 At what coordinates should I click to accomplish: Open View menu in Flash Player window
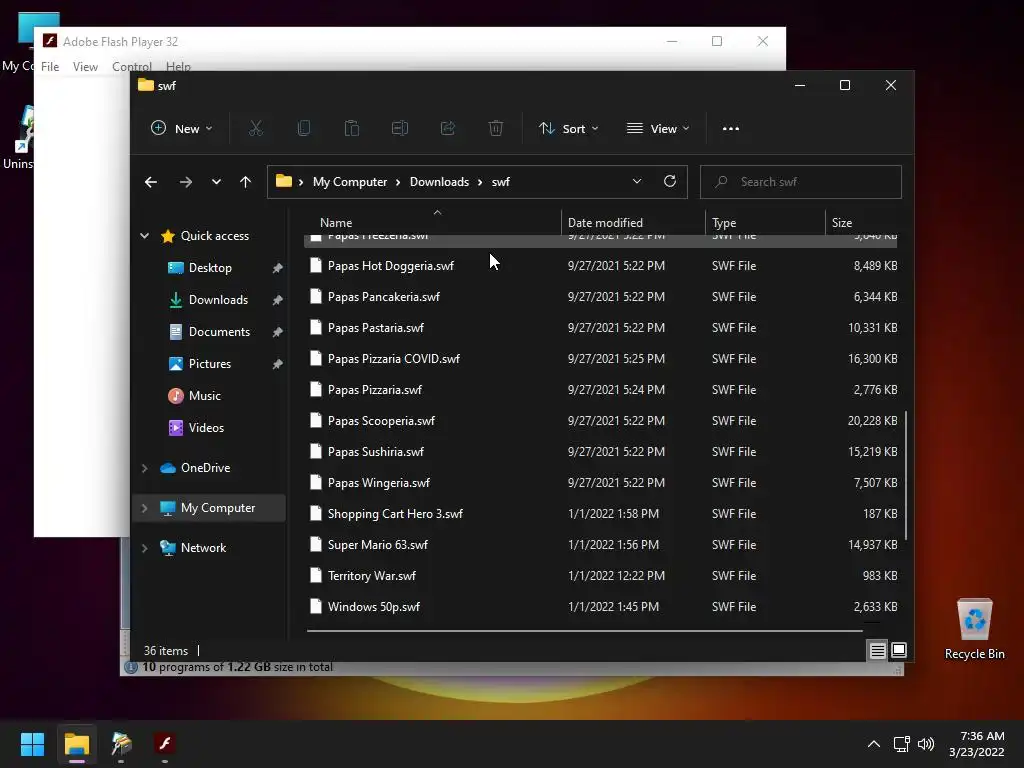point(85,67)
